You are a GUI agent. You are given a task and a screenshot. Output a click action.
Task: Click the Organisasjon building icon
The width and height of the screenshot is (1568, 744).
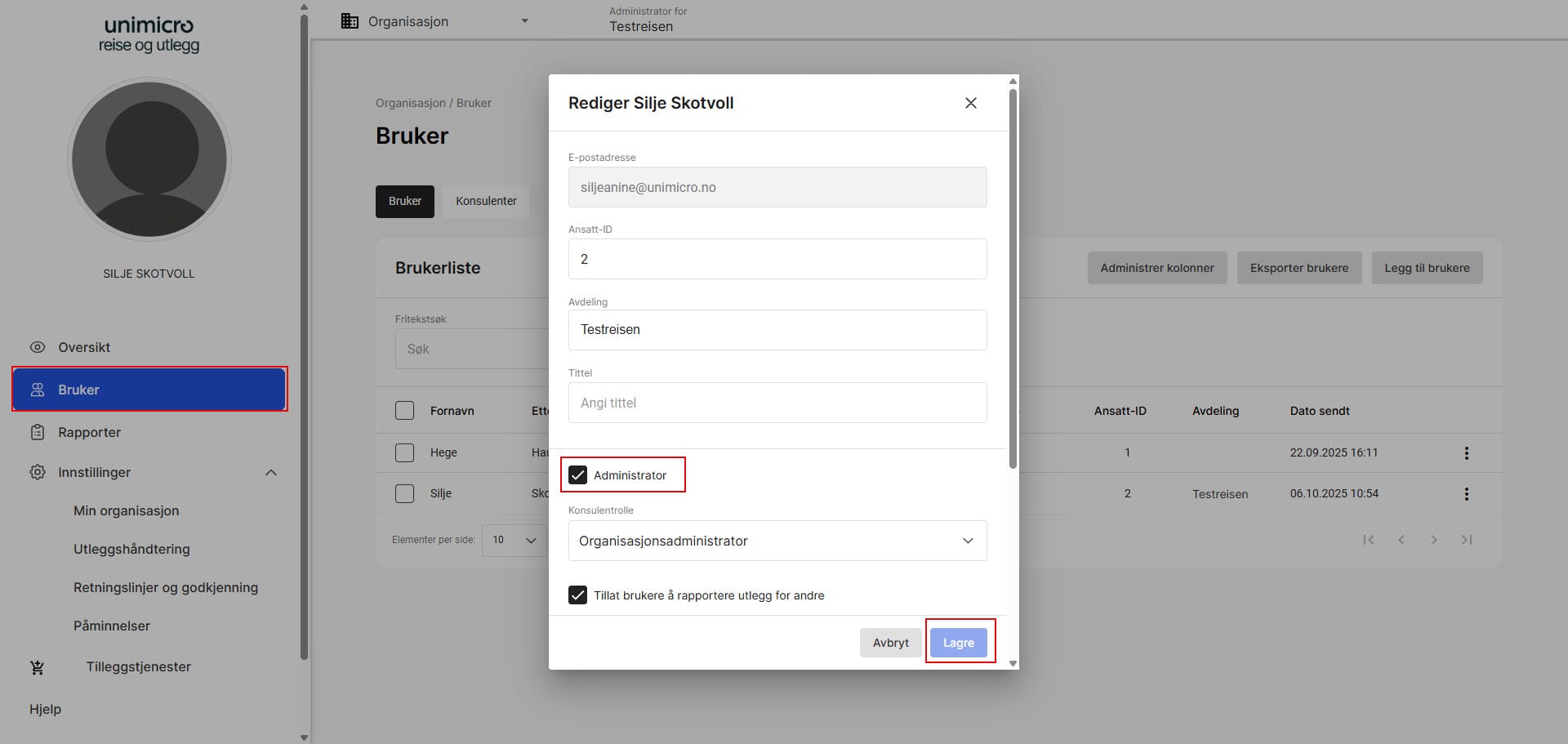(x=350, y=21)
